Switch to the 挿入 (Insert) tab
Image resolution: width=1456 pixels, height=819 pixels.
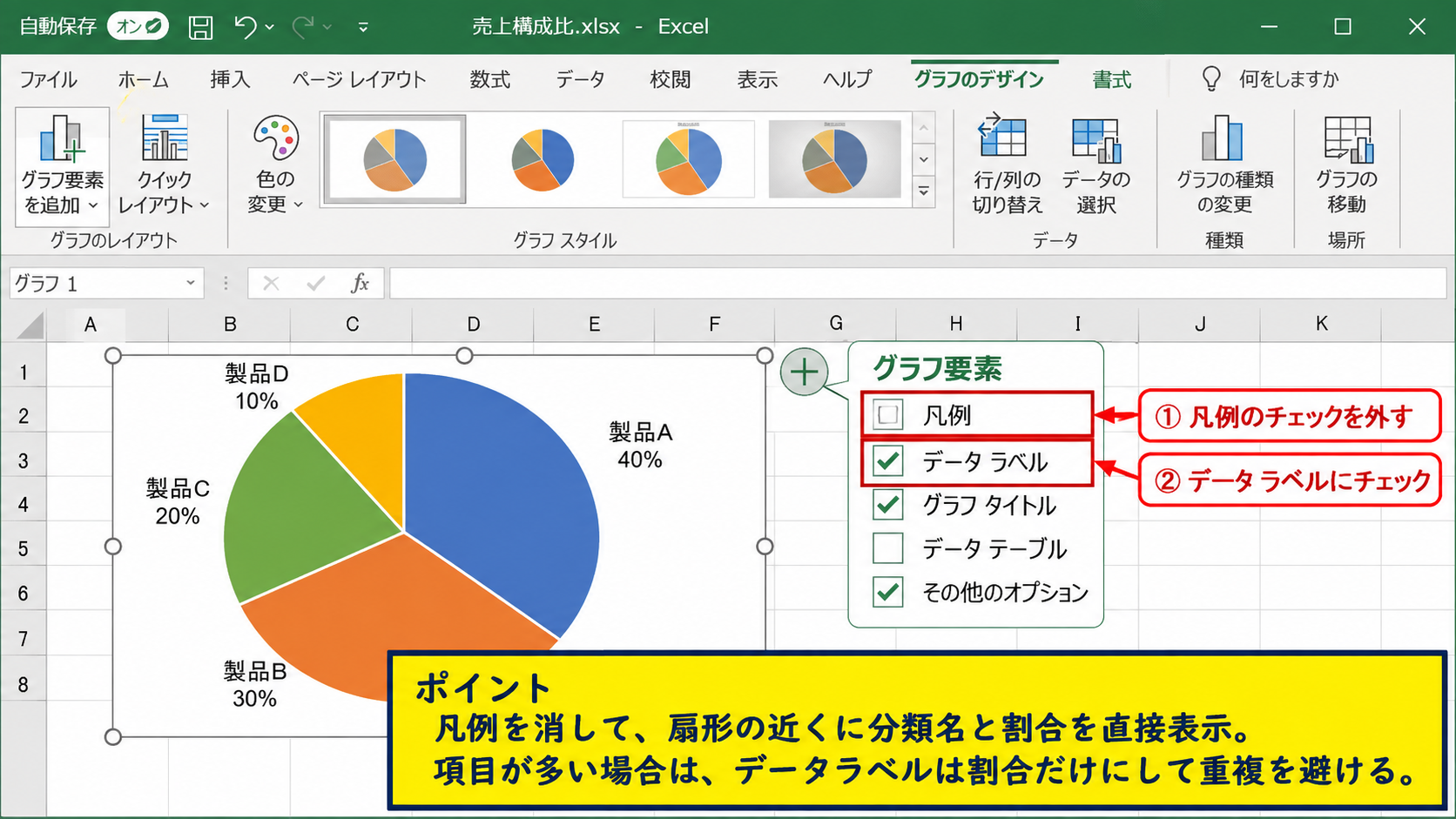click(231, 80)
